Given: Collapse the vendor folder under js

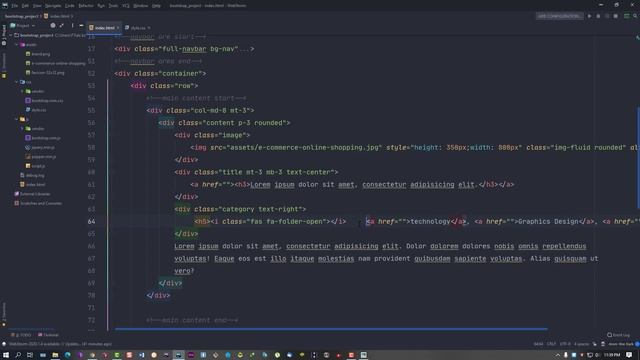Looking at the screenshot, I should click(22, 129).
